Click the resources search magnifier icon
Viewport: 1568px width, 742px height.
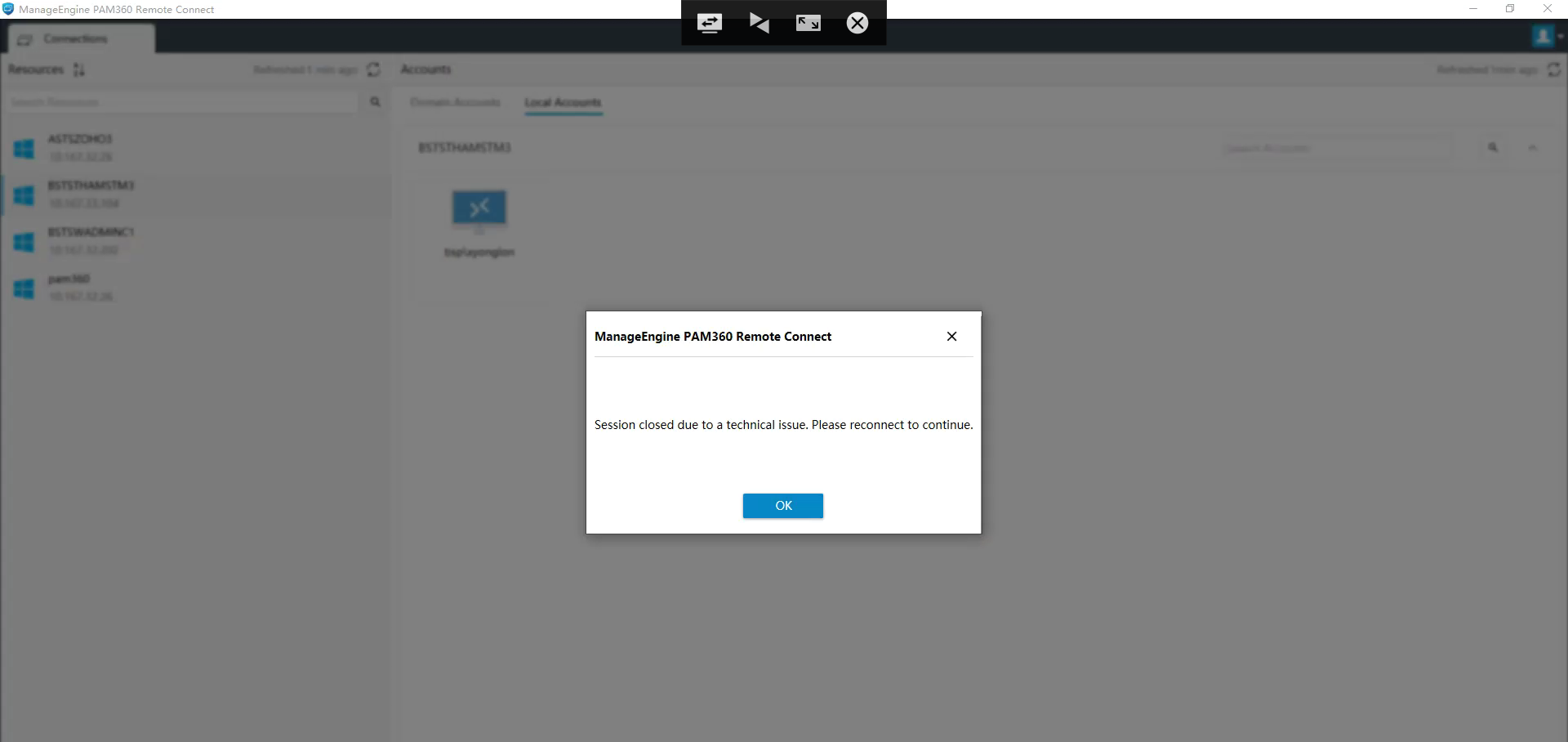tap(376, 102)
